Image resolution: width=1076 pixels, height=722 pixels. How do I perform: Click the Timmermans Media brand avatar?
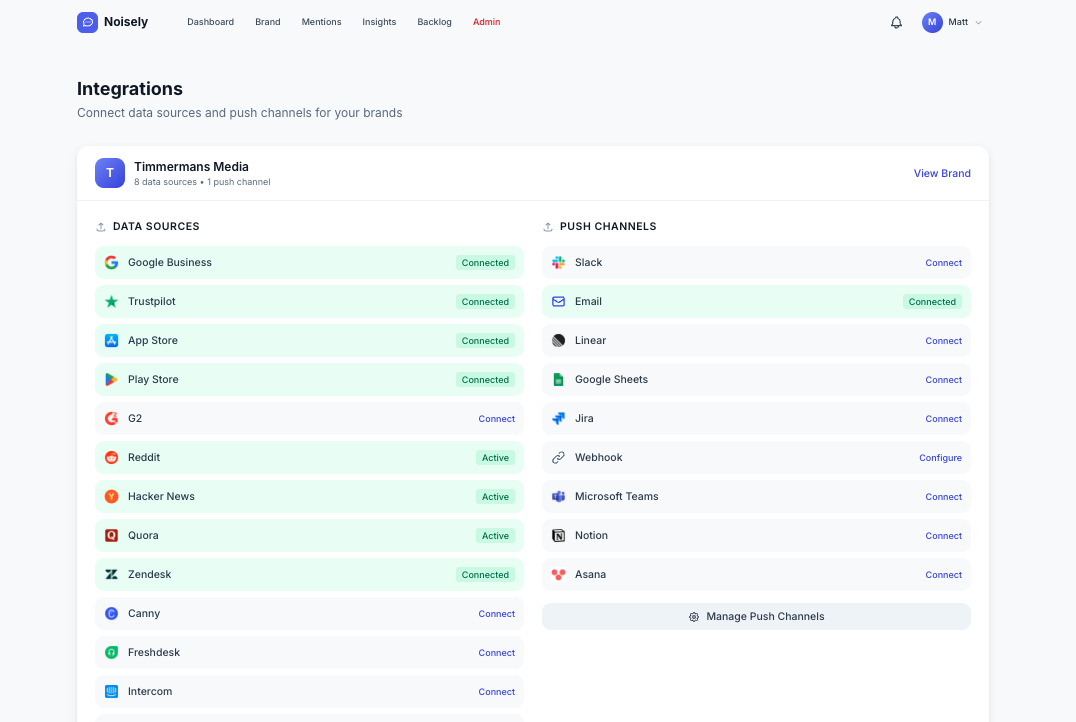[110, 173]
